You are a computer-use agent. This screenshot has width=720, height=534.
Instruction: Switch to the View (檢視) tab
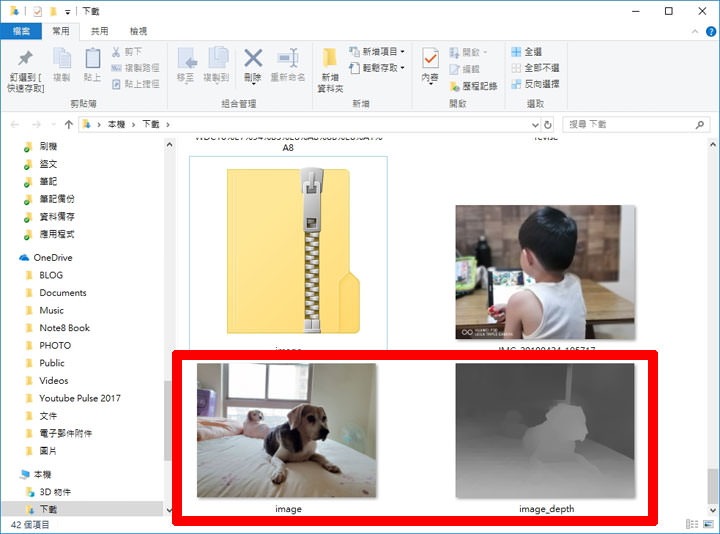point(138,31)
